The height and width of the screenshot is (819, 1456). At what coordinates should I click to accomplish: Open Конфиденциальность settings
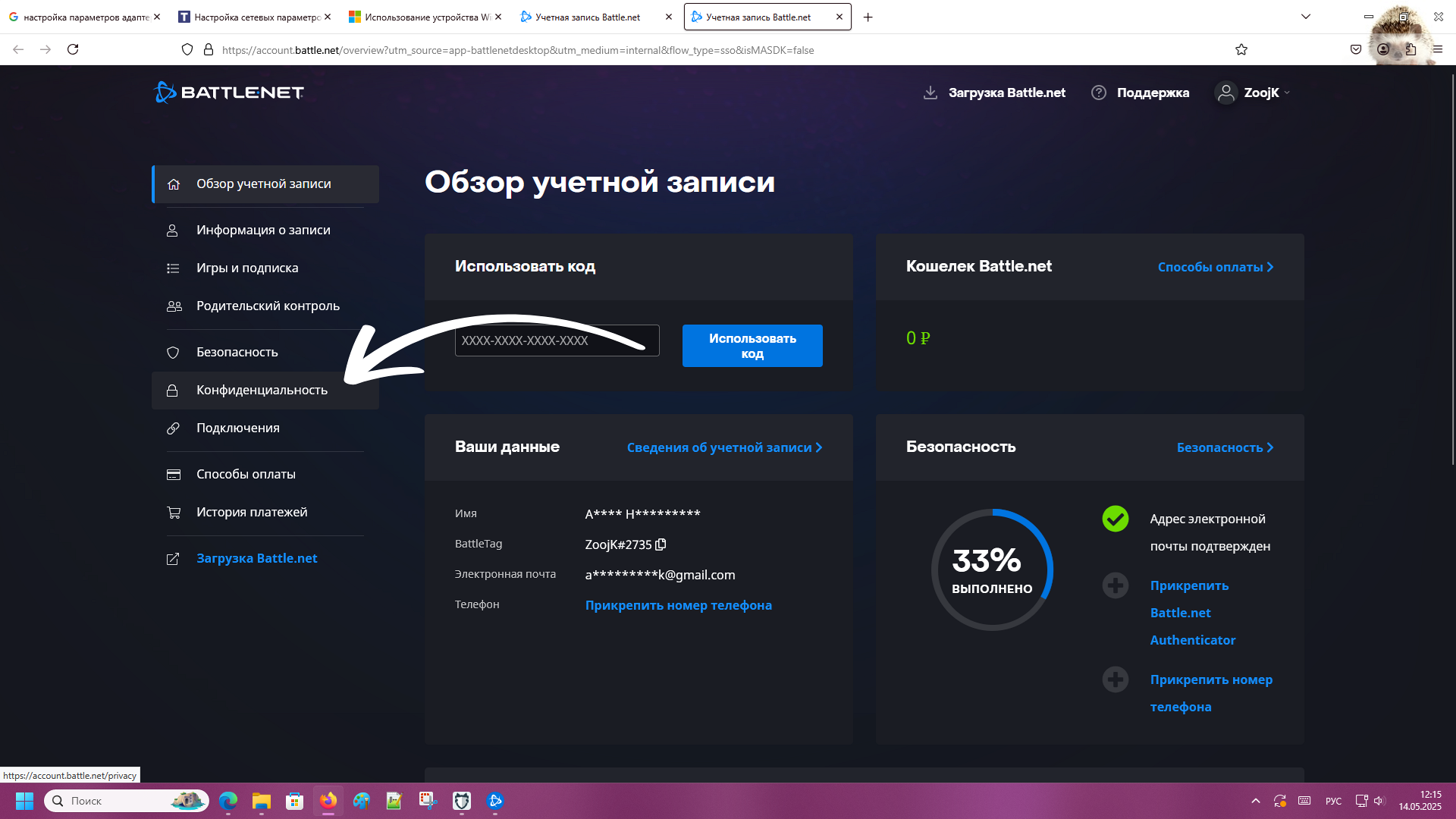point(265,390)
